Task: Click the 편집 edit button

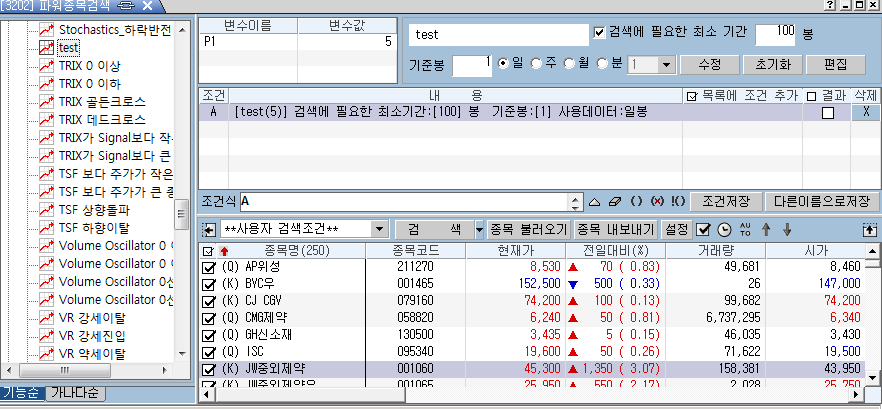Action: click(x=836, y=64)
